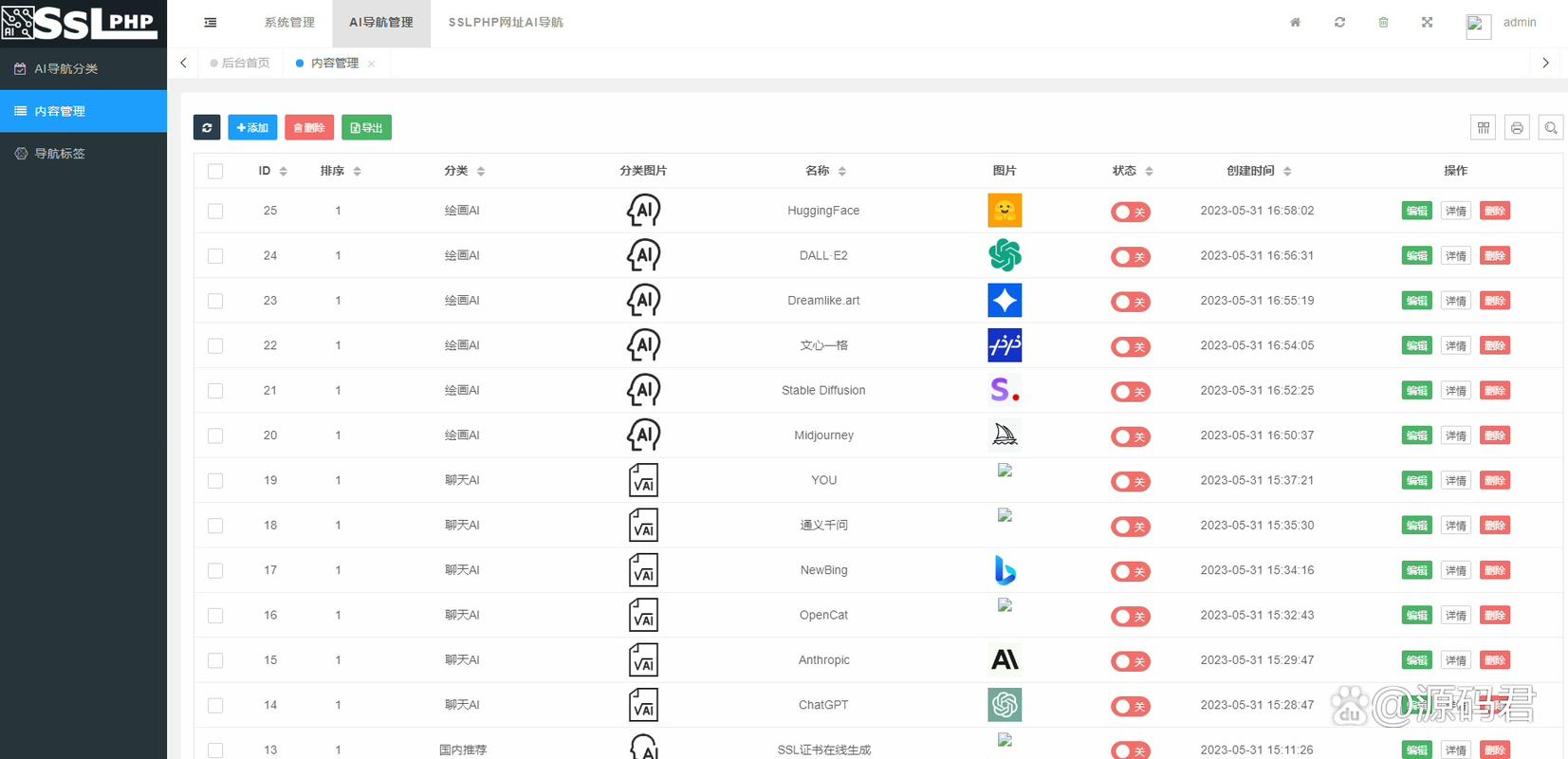Close the 内容管理 tab

click(372, 64)
